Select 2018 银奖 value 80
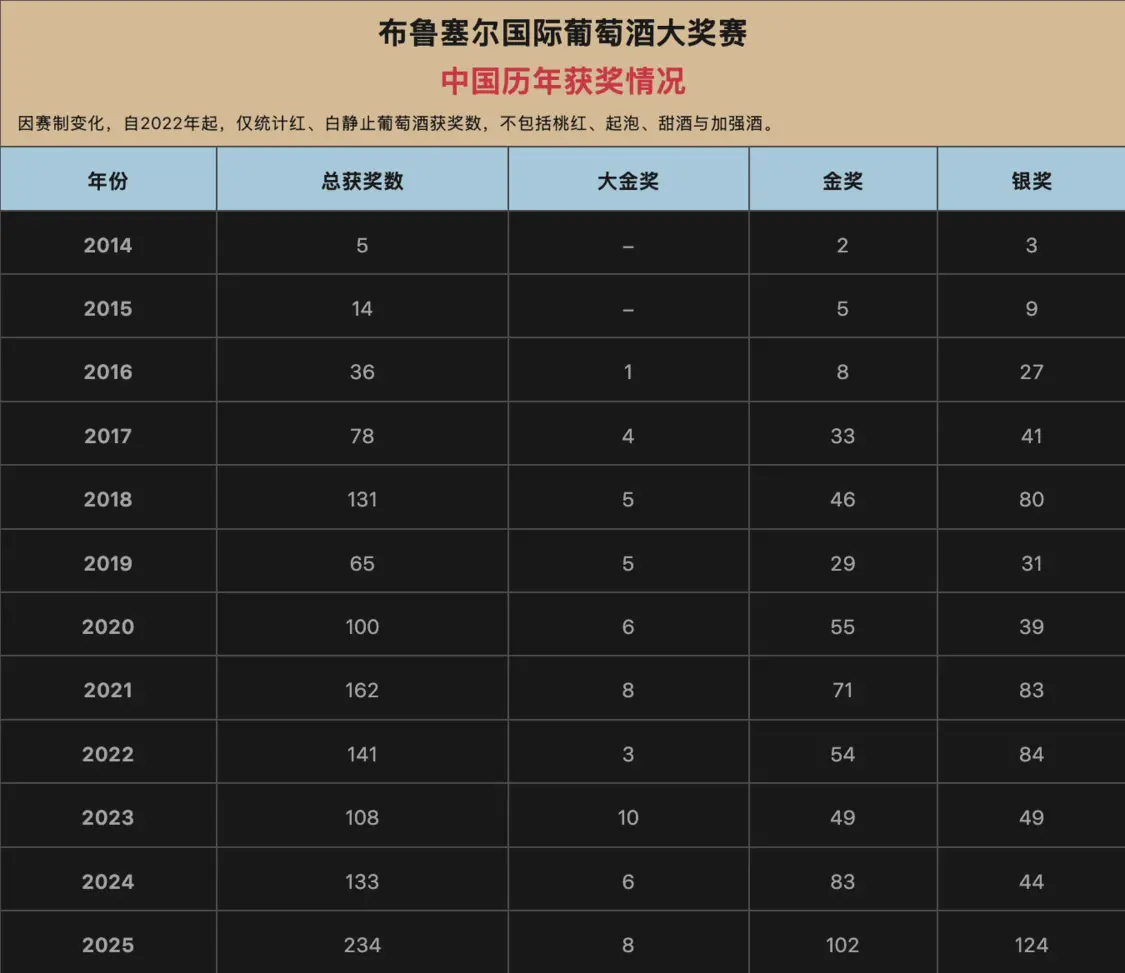 (x=1031, y=499)
